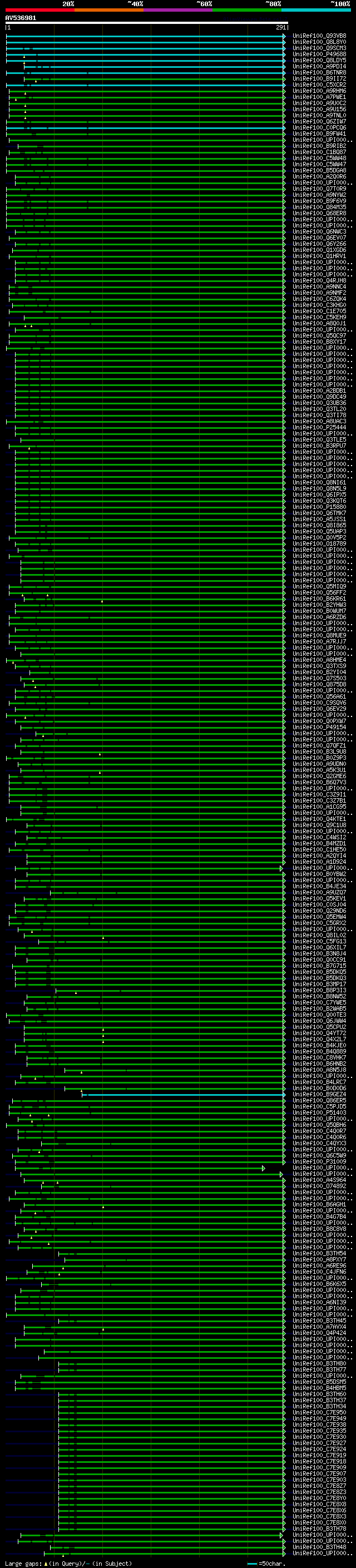Select the UniRef100_B3N8J4 label
The image size is (356, 1568).
[x=319, y=954]
